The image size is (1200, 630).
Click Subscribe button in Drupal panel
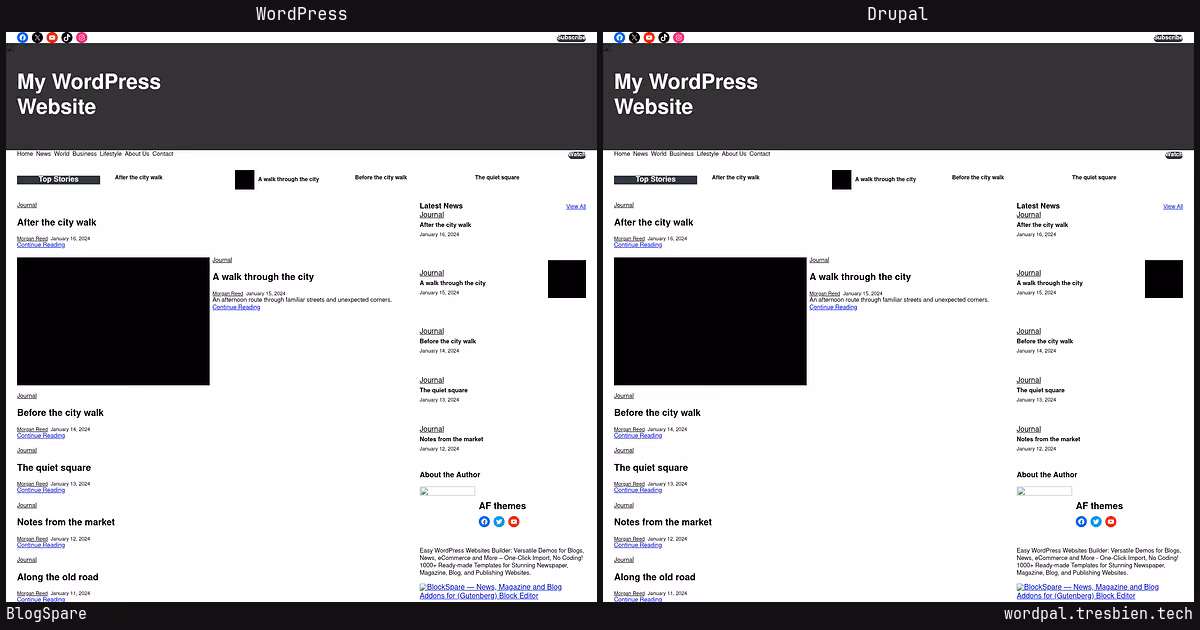point(1168,38)
